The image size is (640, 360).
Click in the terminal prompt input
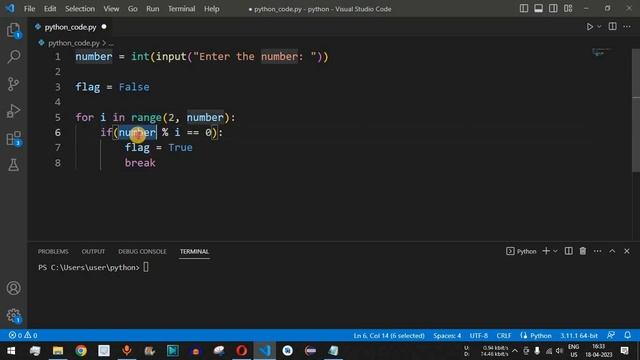click(x=146, y=267)
